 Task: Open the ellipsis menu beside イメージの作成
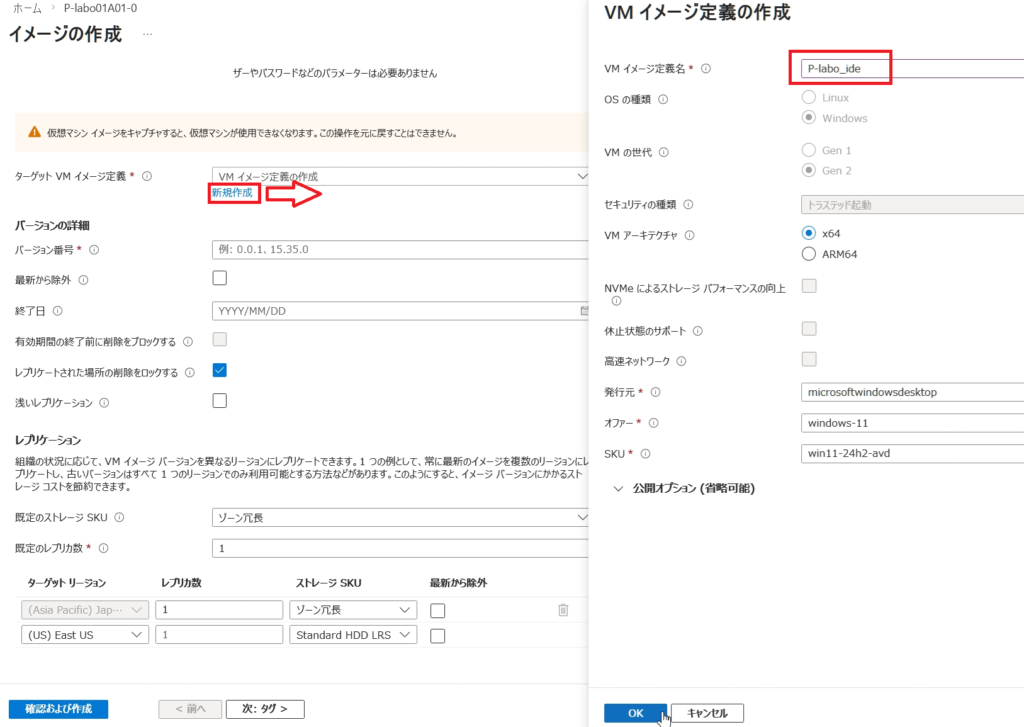pyautogui.click(x=147, y=34)
